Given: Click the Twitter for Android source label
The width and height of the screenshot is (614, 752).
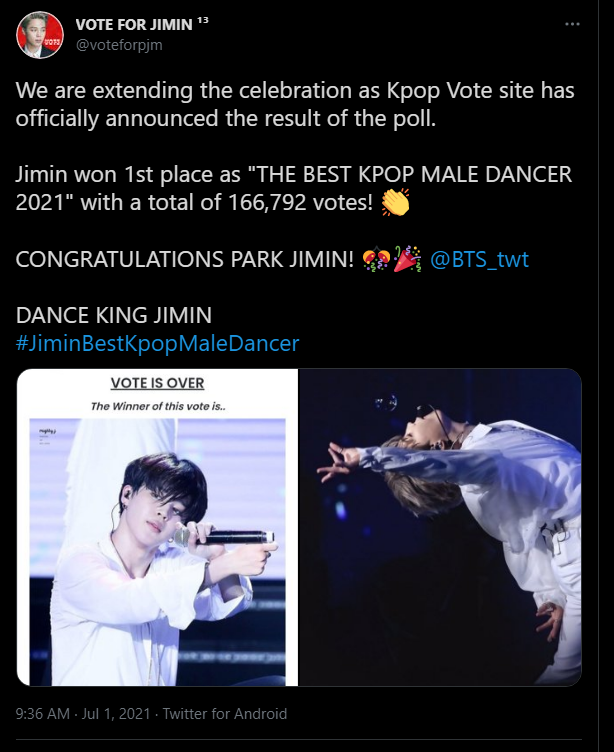Looking at the screenshot, I should pyautogui.click(x=224, y=714).
